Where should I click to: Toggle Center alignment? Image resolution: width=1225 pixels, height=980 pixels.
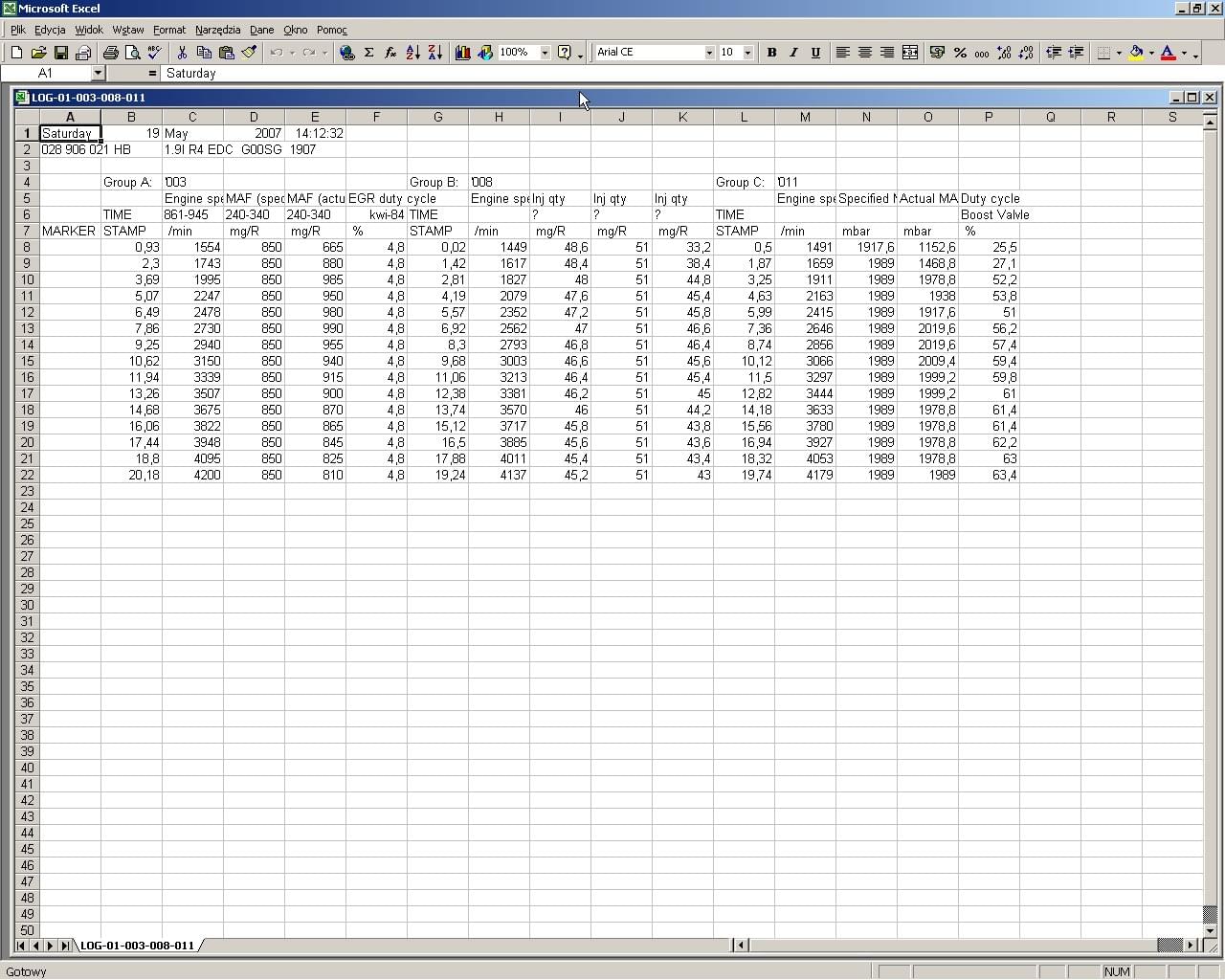pos(865,53)
